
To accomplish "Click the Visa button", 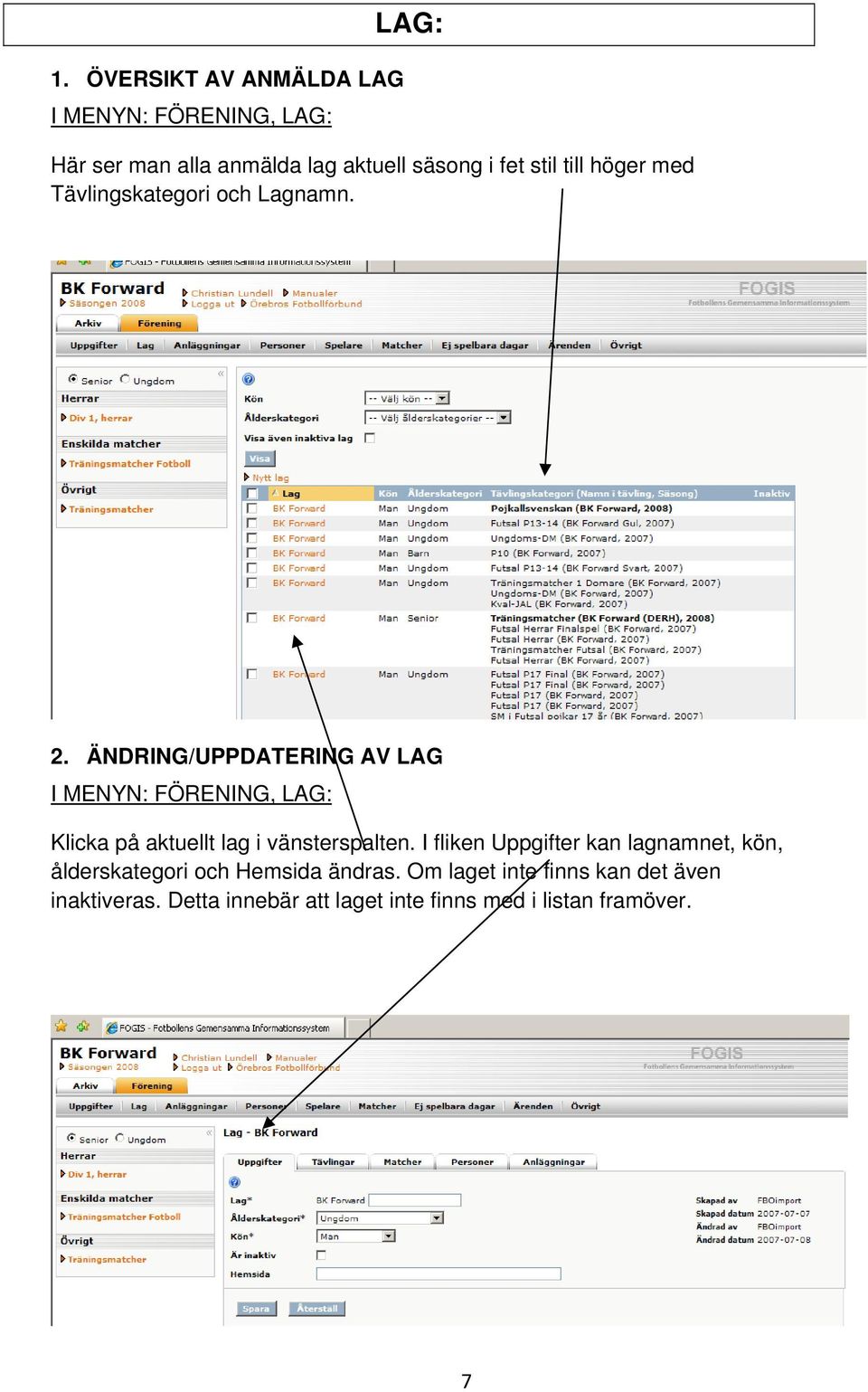I will 259,459.
